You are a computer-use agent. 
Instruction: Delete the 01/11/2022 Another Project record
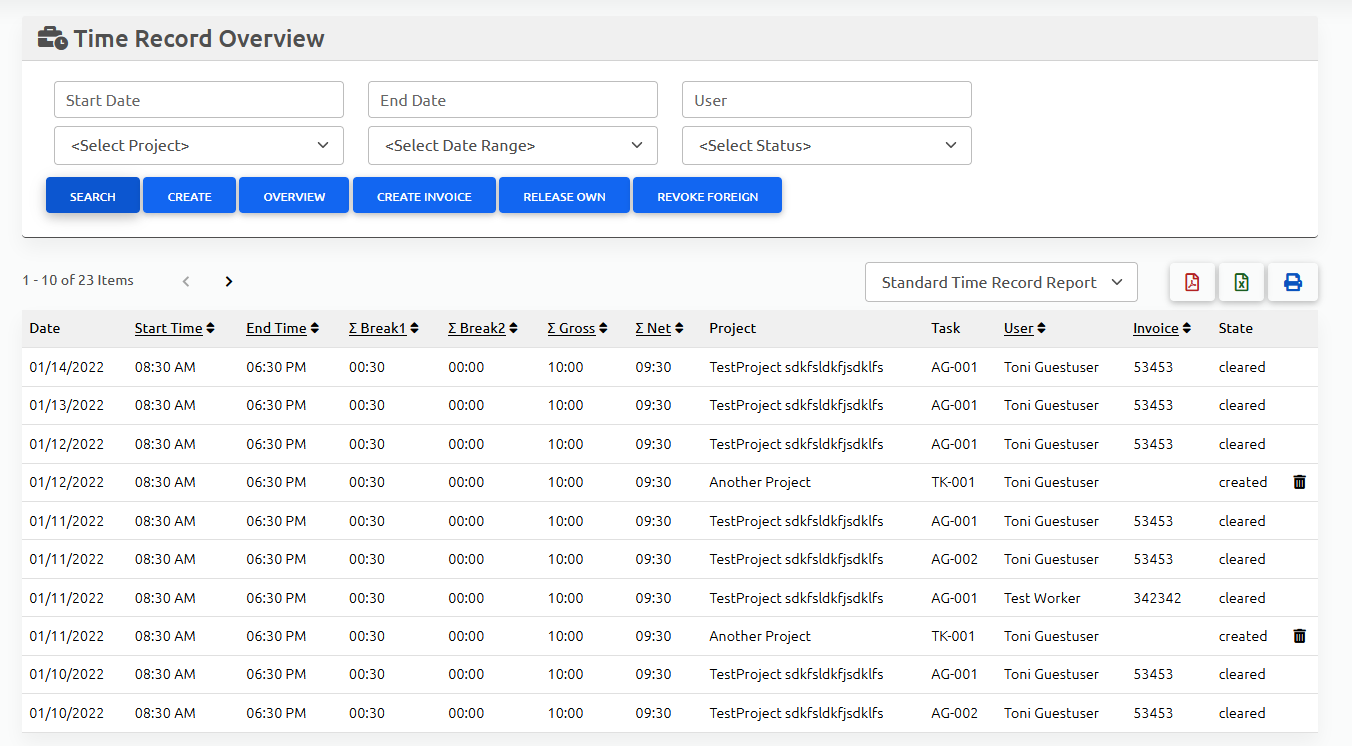(x=1299, y=636)
